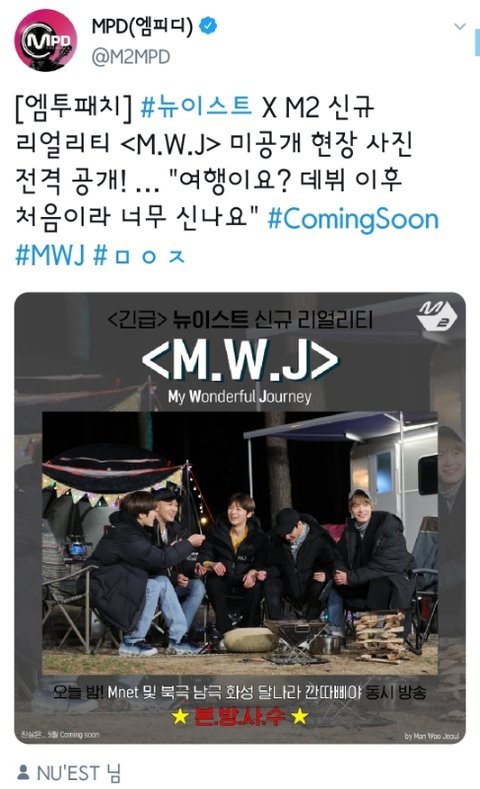The width and height of the screenshot is (480, 789).
Task: Visit the @M2MPD handle
Action: [x=131, y=57]
